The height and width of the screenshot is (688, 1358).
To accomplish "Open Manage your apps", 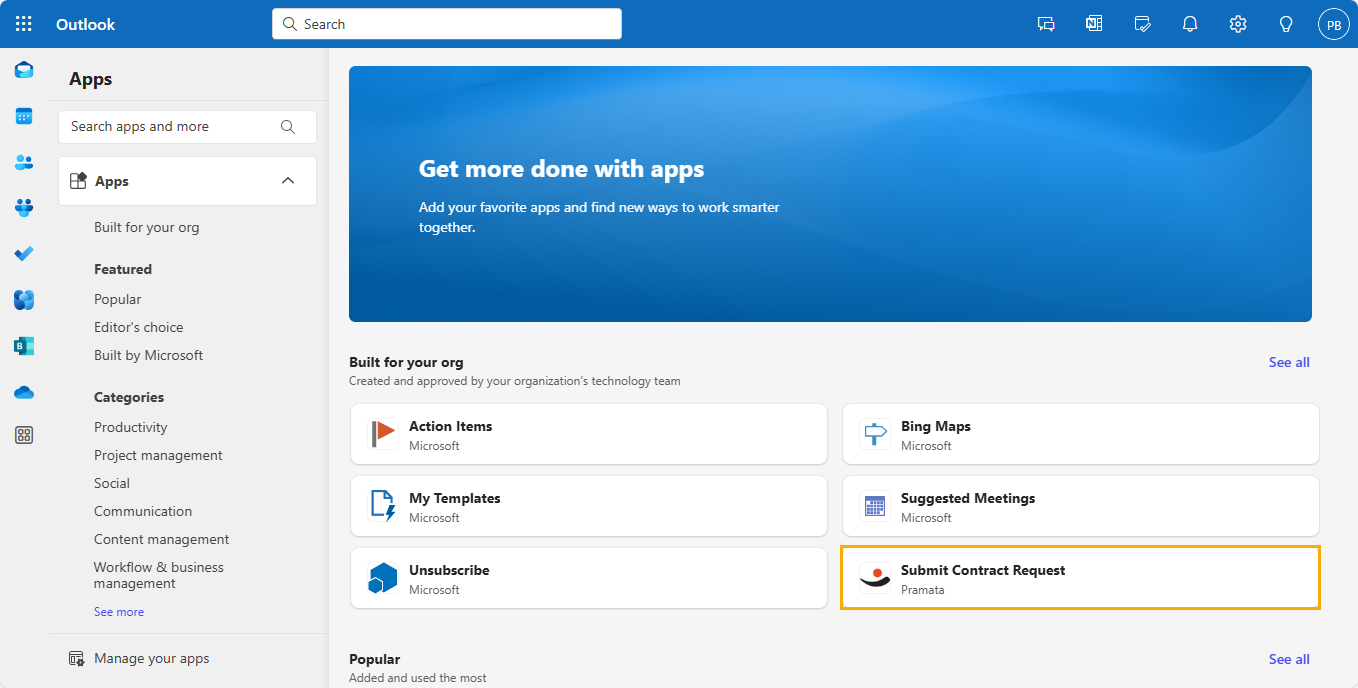I will pyautogui.click(x=152, y=658).
